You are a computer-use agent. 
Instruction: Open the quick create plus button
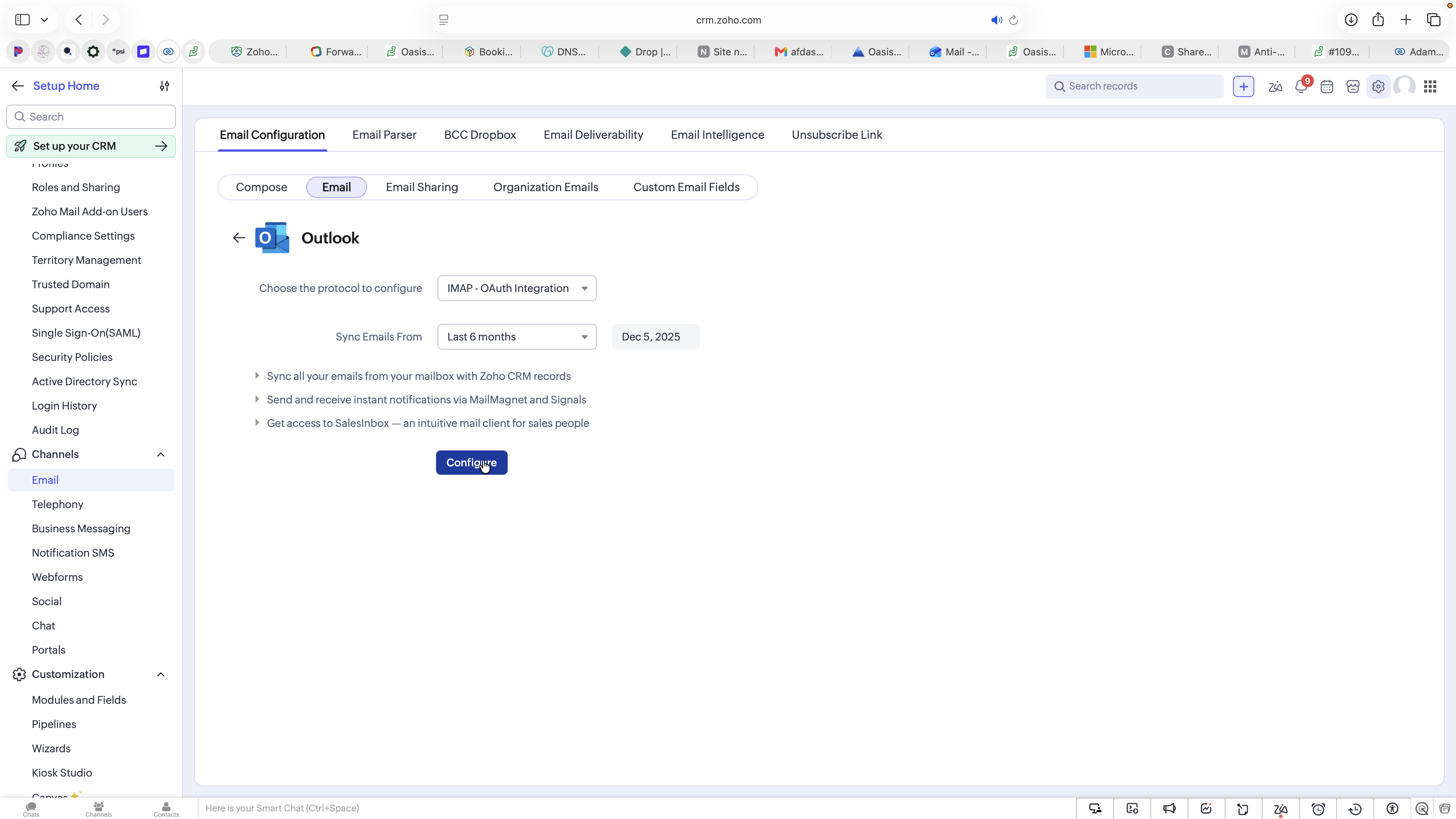(1244, 86)
